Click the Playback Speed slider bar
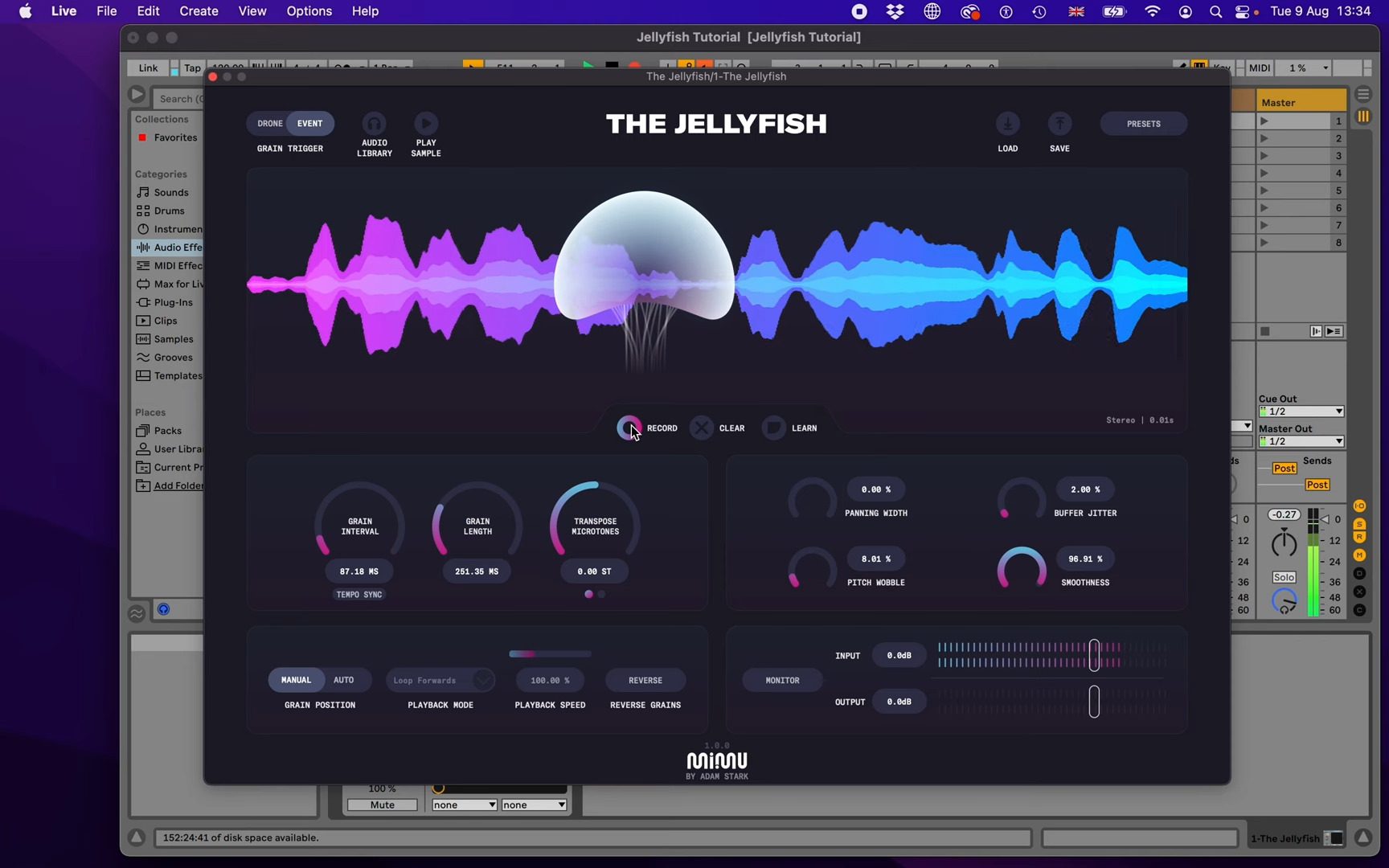The image size is (1389, 868). (x=551, y=653)
